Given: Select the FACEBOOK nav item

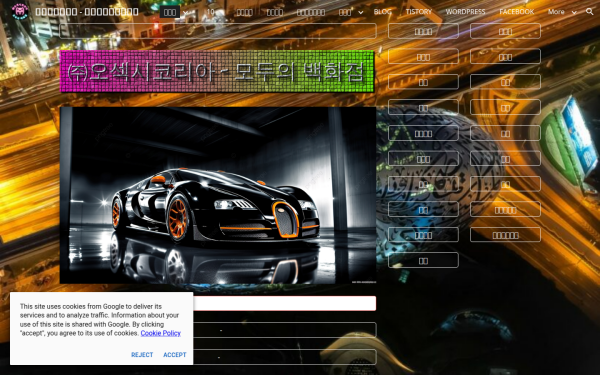Looking at the screenshot, I should pos(517,12).
